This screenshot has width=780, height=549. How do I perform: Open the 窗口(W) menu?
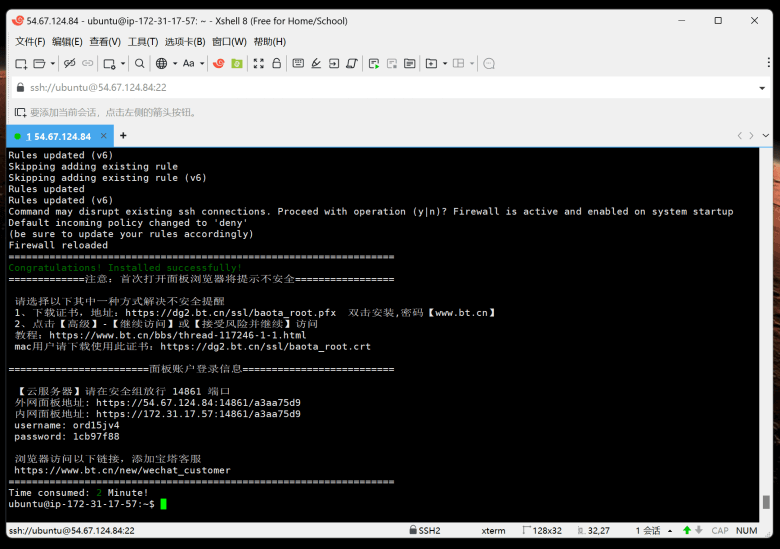coord(229,42)
